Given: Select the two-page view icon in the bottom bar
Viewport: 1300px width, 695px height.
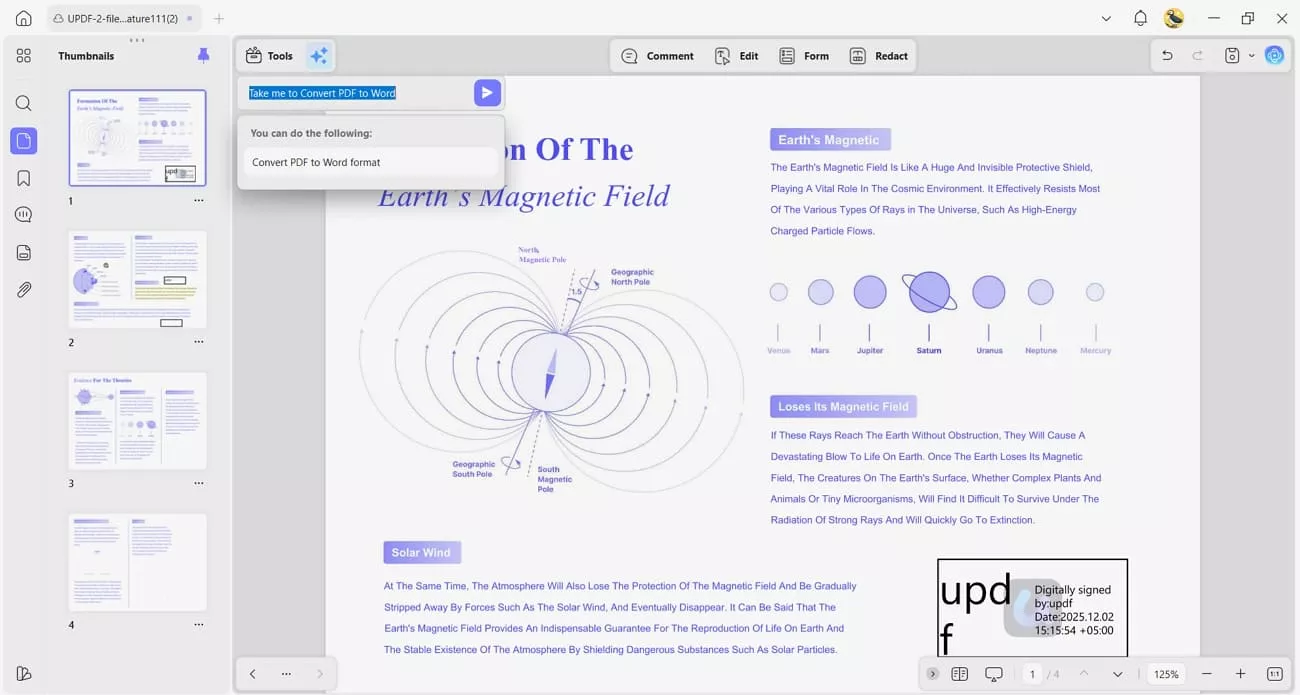Looking at the screenshot, I should tap(959, 674).
